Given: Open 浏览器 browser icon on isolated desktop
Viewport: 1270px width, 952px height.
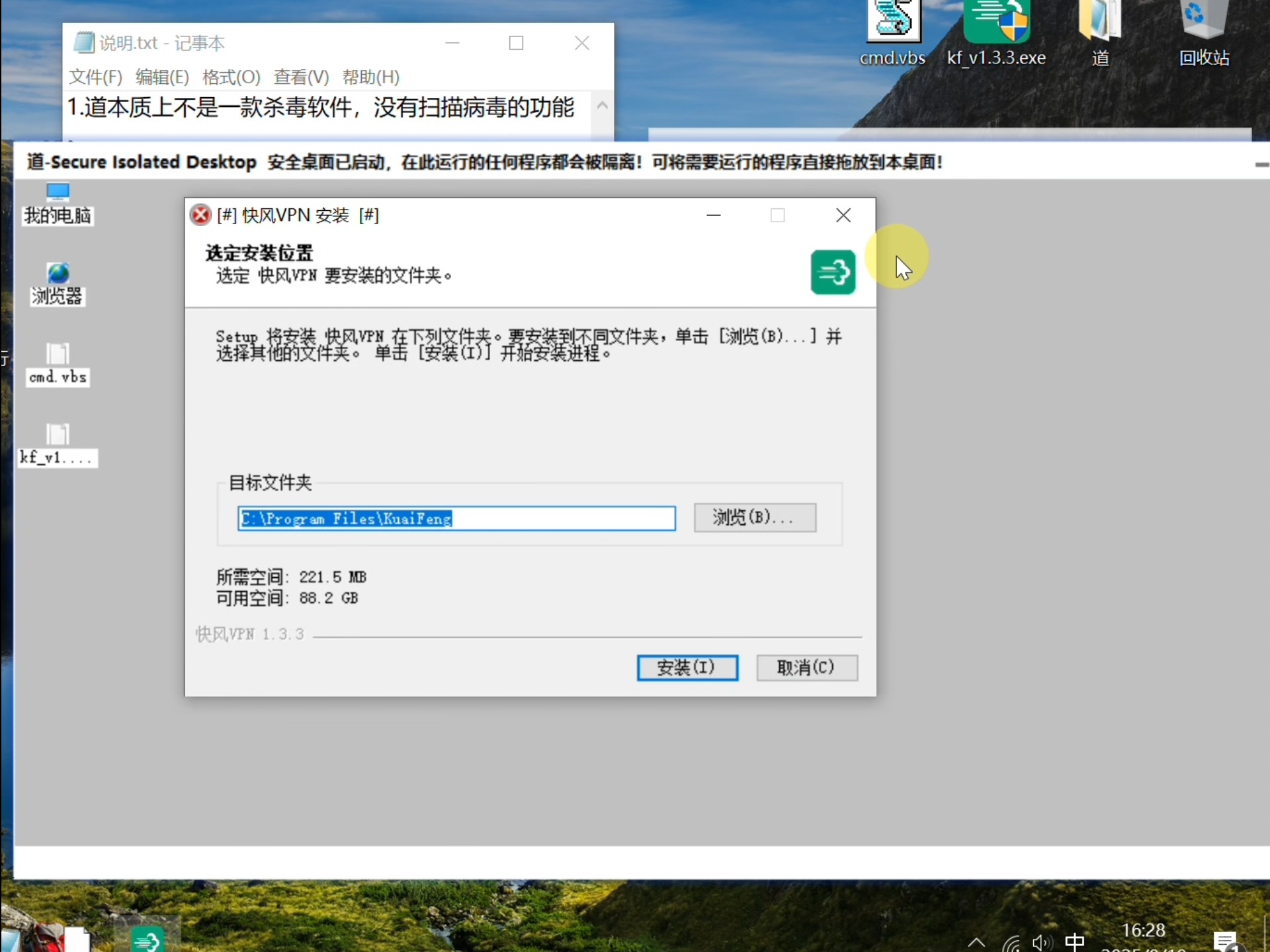Looking at the screenshot, I should (58, 284).
